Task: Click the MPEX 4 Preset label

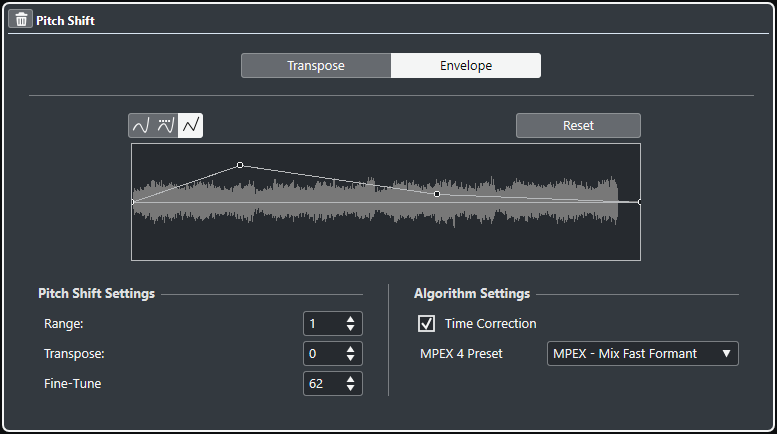Action: [x=461, y=353]
